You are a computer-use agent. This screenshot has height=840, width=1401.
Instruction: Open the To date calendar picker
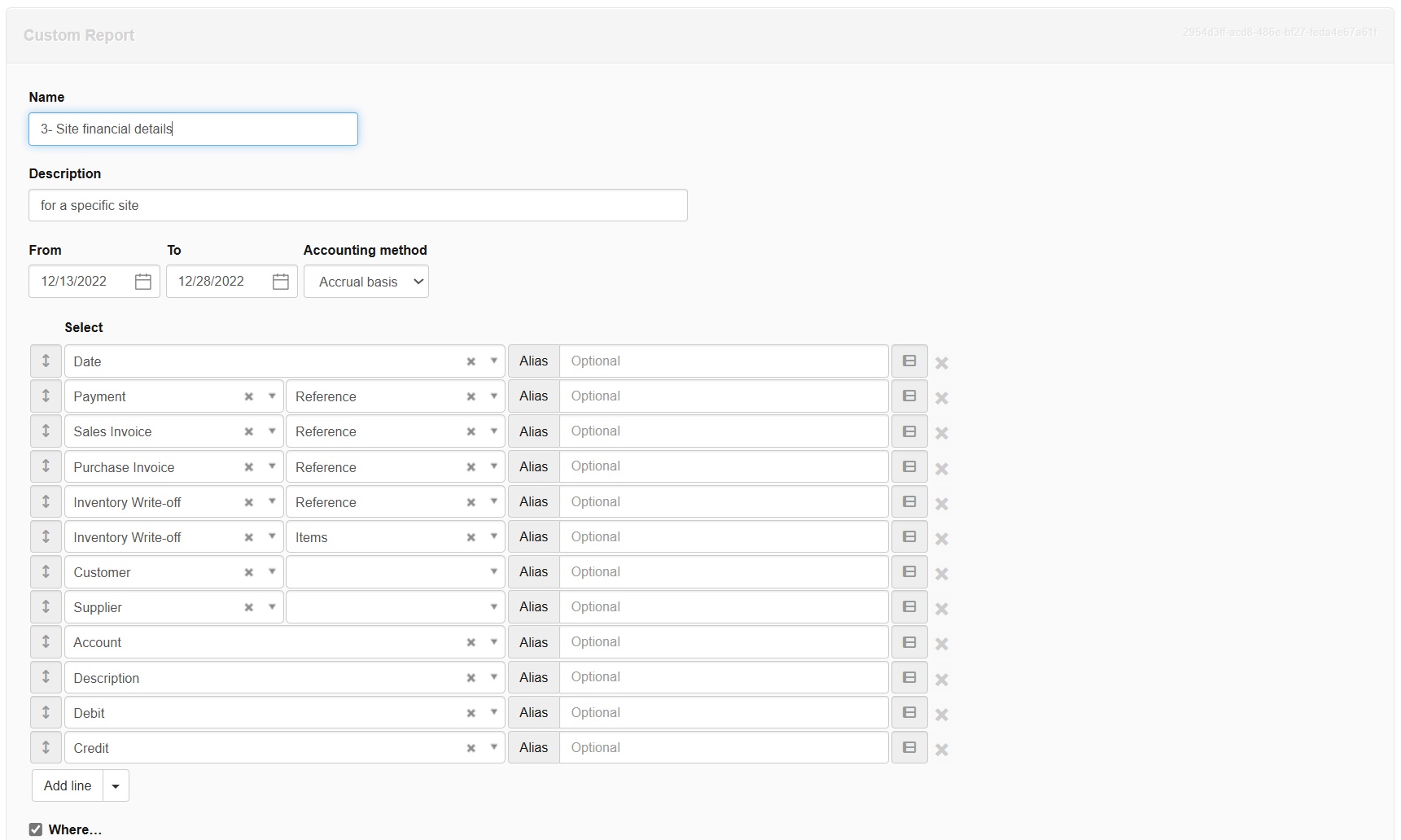(281, 282)
